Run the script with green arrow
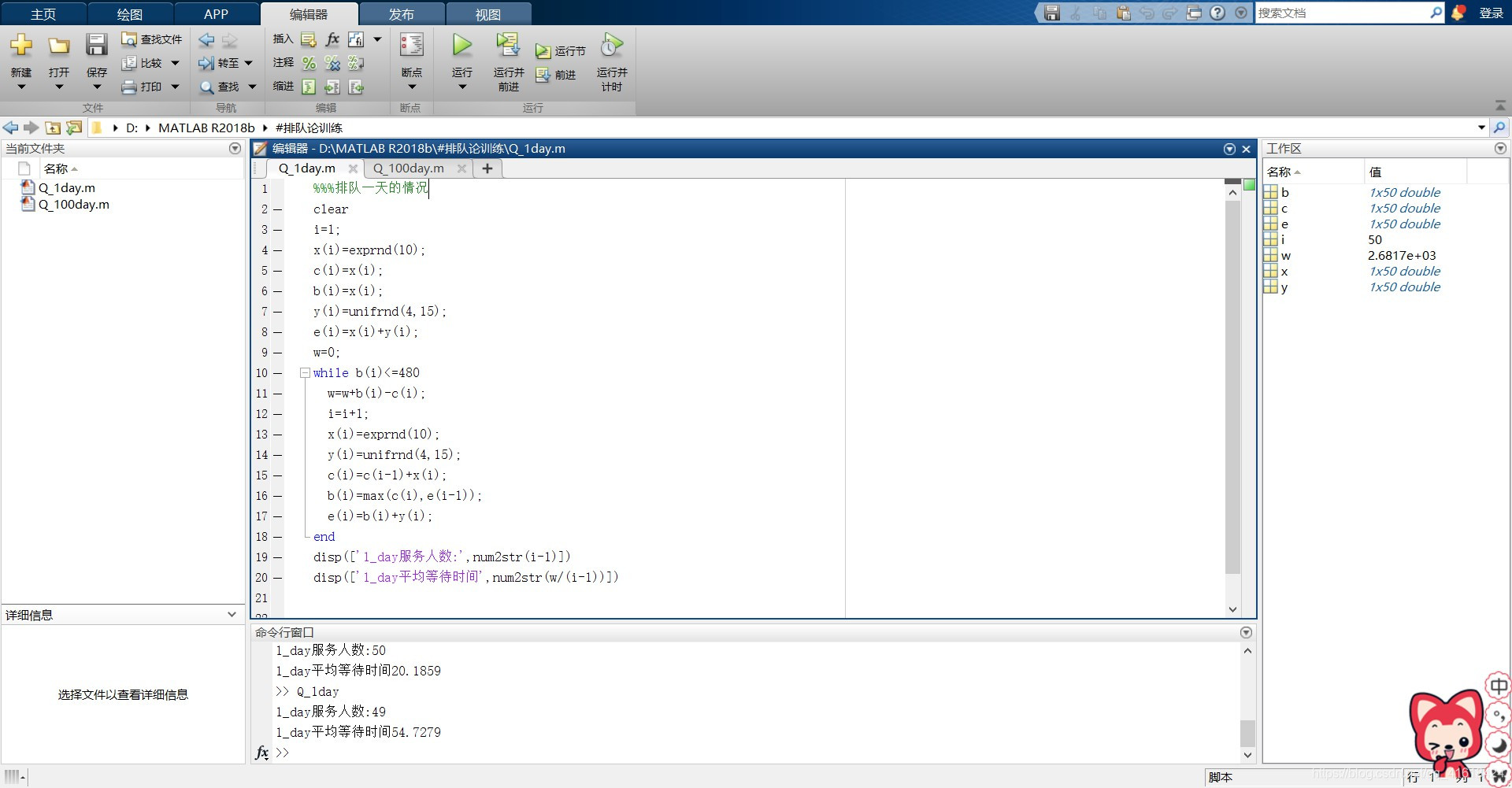Screen dimensions: 1512x788 pos(462,46)
